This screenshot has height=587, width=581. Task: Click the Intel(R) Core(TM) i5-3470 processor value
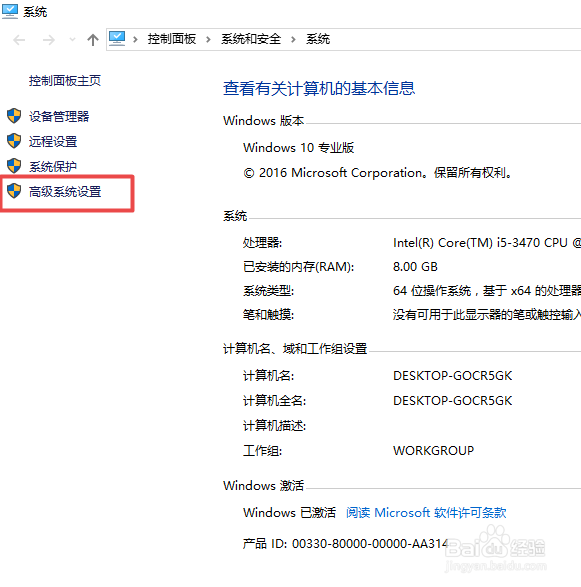click(487, 243)
